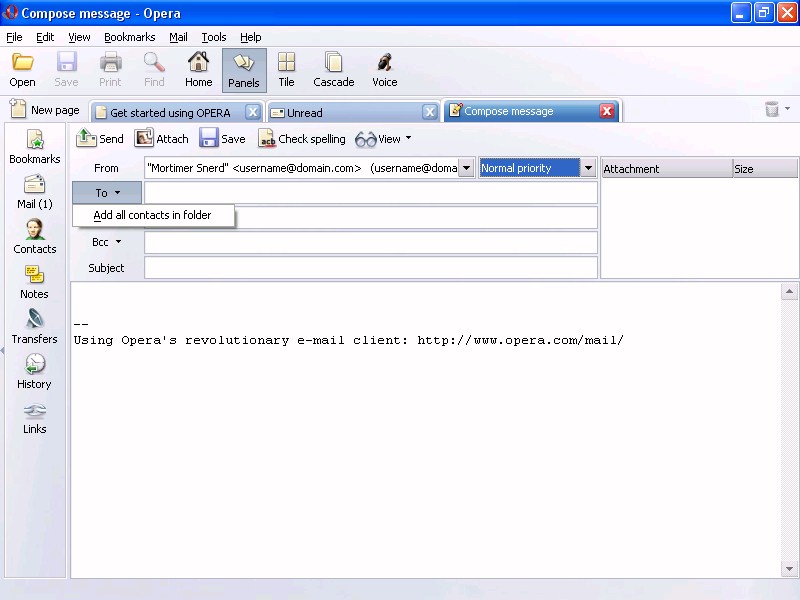Image resolution: width=800 pixels, height=600 pixels.
Task: Click the Save icon in main toolbar
Action: (x=66, y=70)
